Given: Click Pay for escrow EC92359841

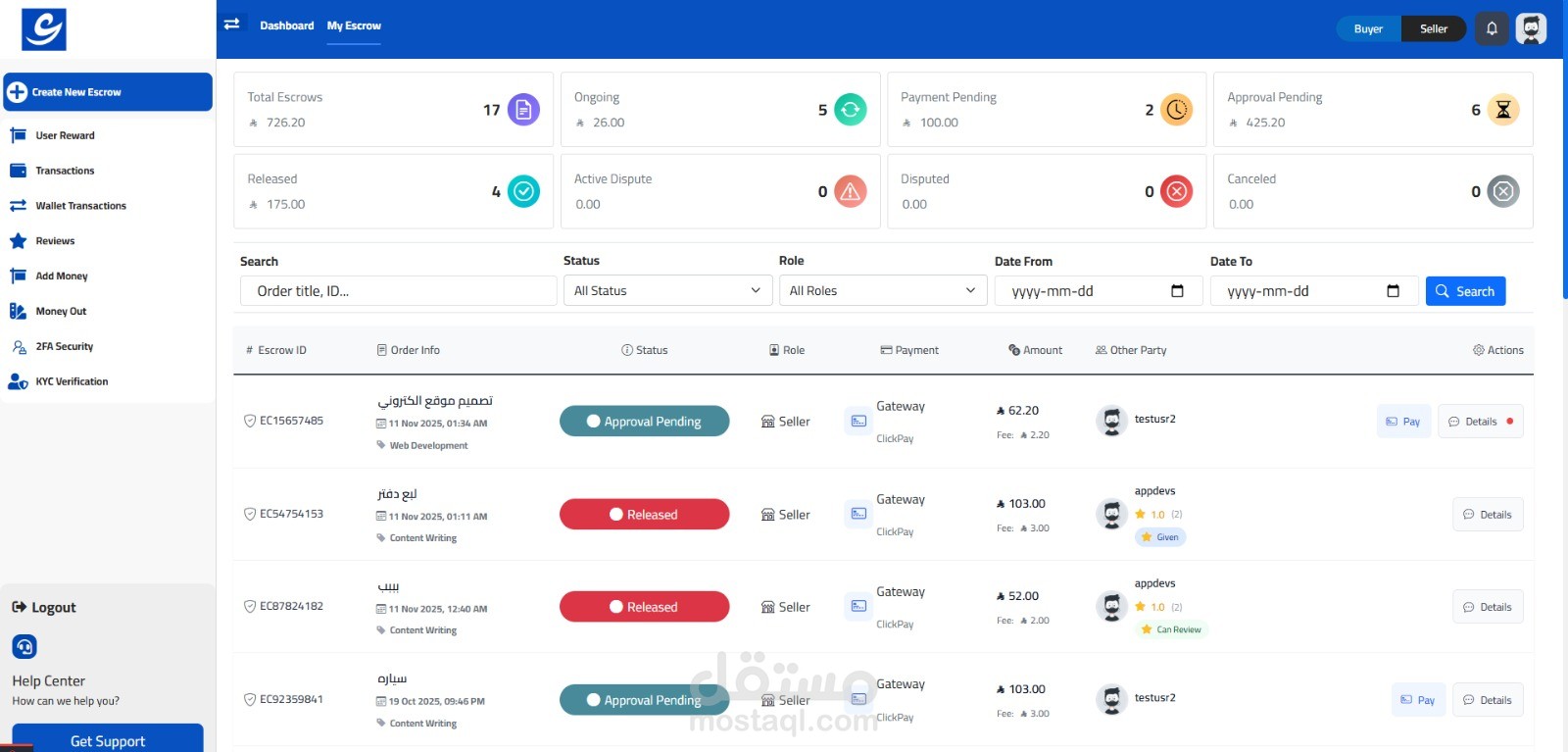Looking at the screenshot, I should click(x=1418, y=700).
